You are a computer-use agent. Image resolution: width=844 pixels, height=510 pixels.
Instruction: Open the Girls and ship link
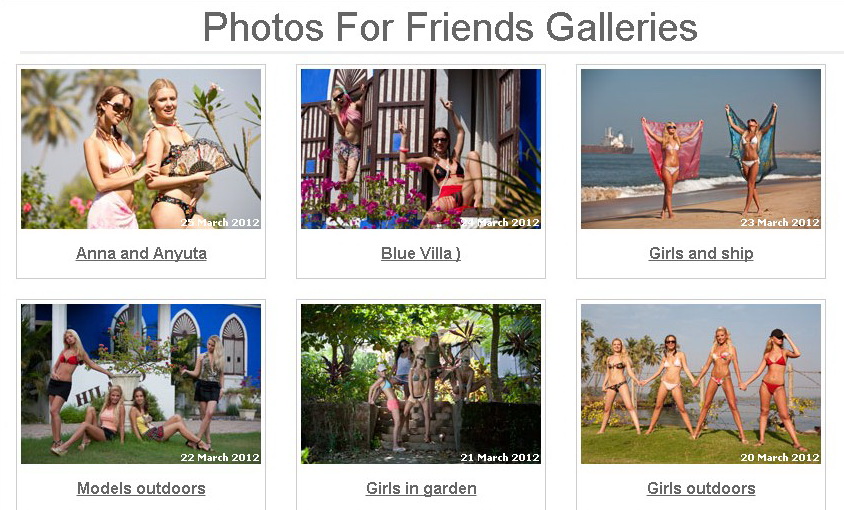[701, 253]
